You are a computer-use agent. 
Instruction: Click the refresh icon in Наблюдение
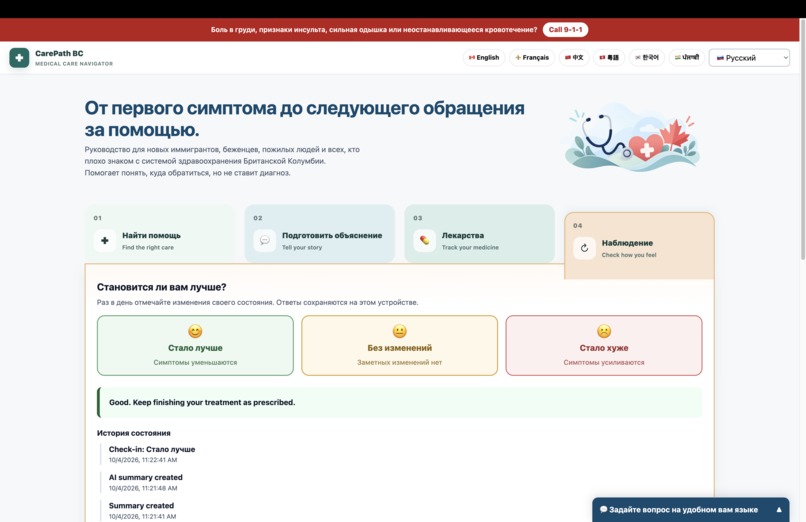pos(584,248)
